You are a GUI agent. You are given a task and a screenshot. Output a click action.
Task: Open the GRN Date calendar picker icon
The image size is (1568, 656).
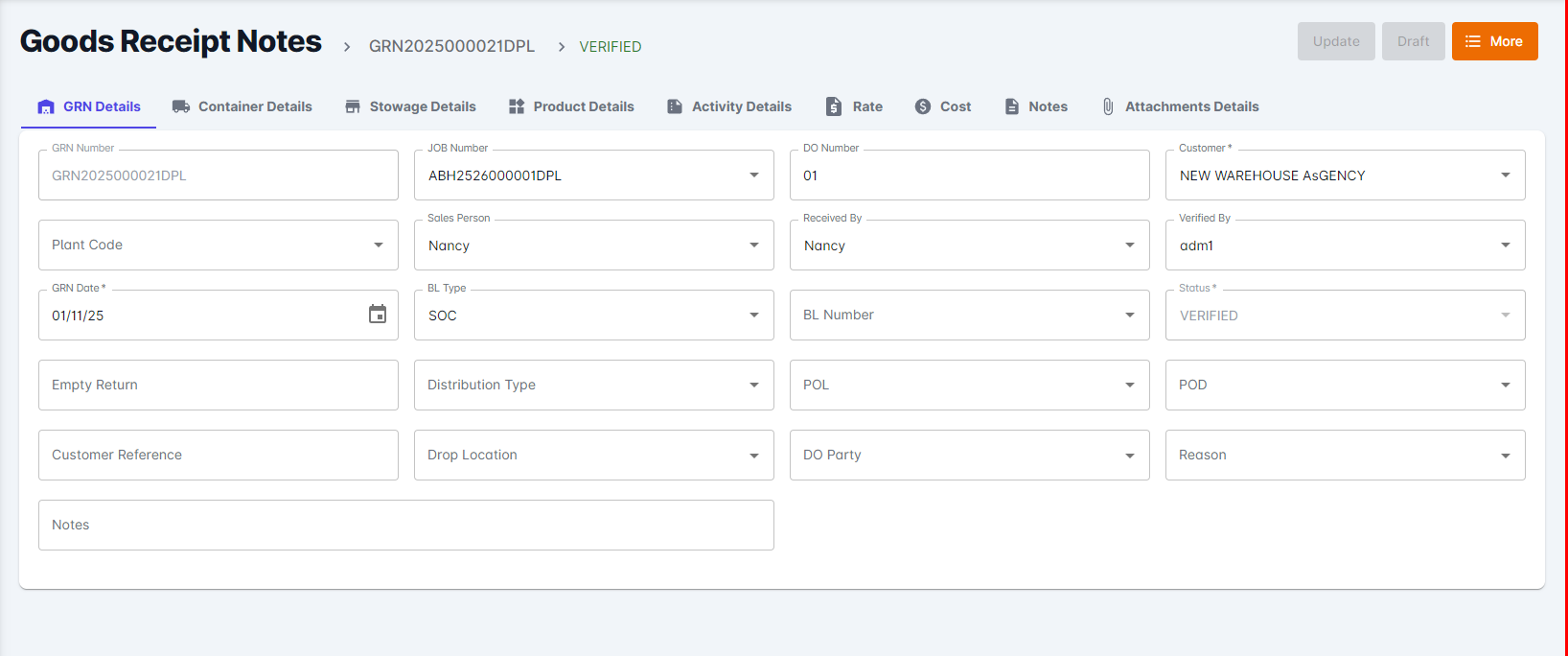tap(378, 315)
